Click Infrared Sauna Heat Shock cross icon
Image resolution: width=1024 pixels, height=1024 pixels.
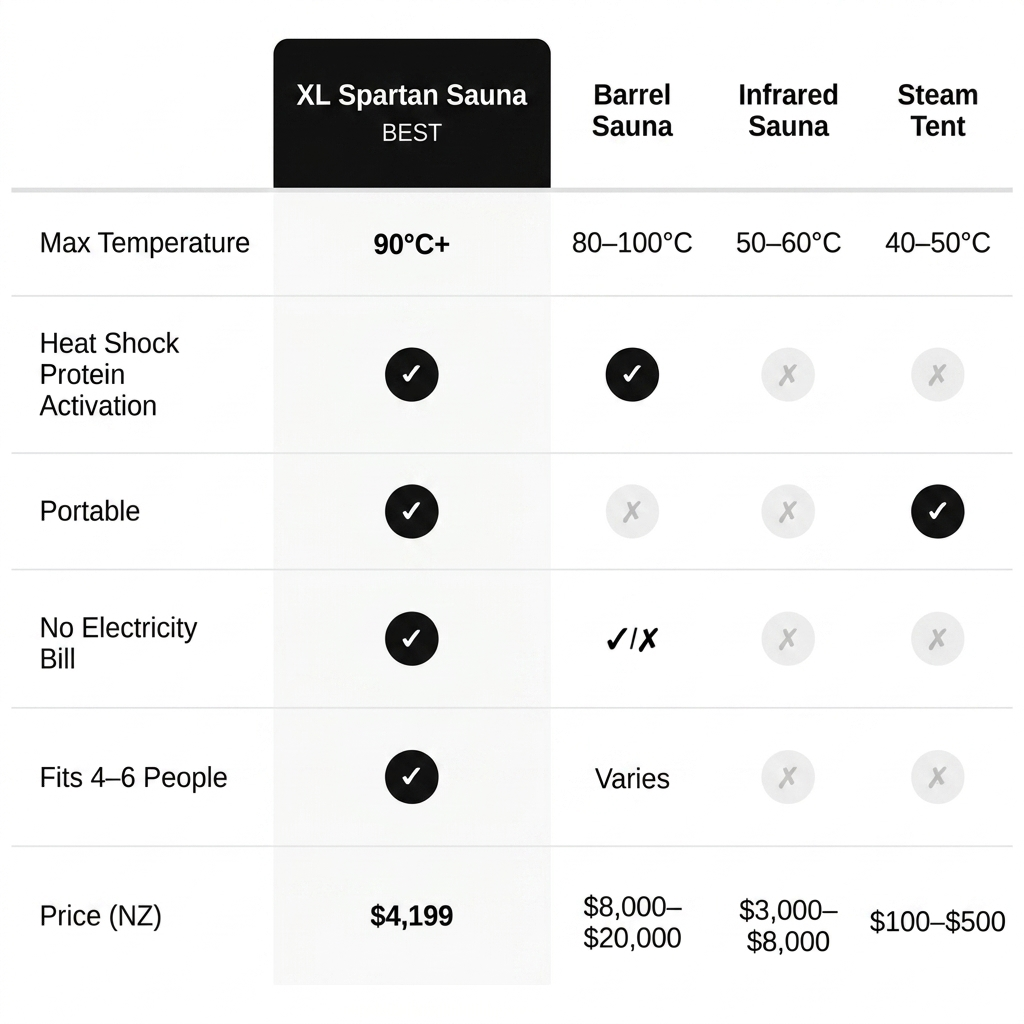click(788, 374)
